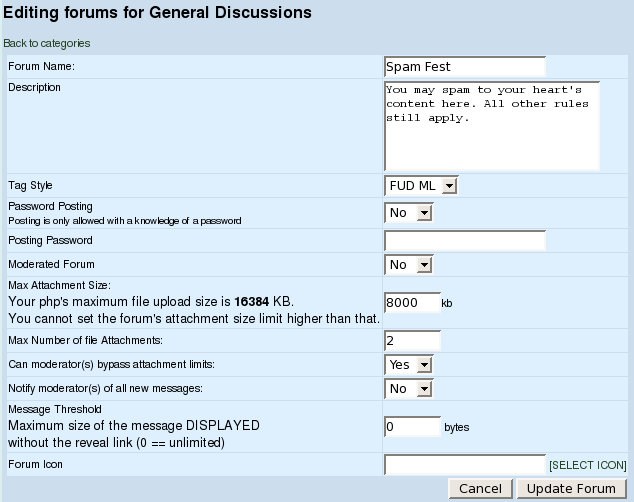Click the page heading Editing forums text
The image size is (634, 502).
[x=158, y=13]
